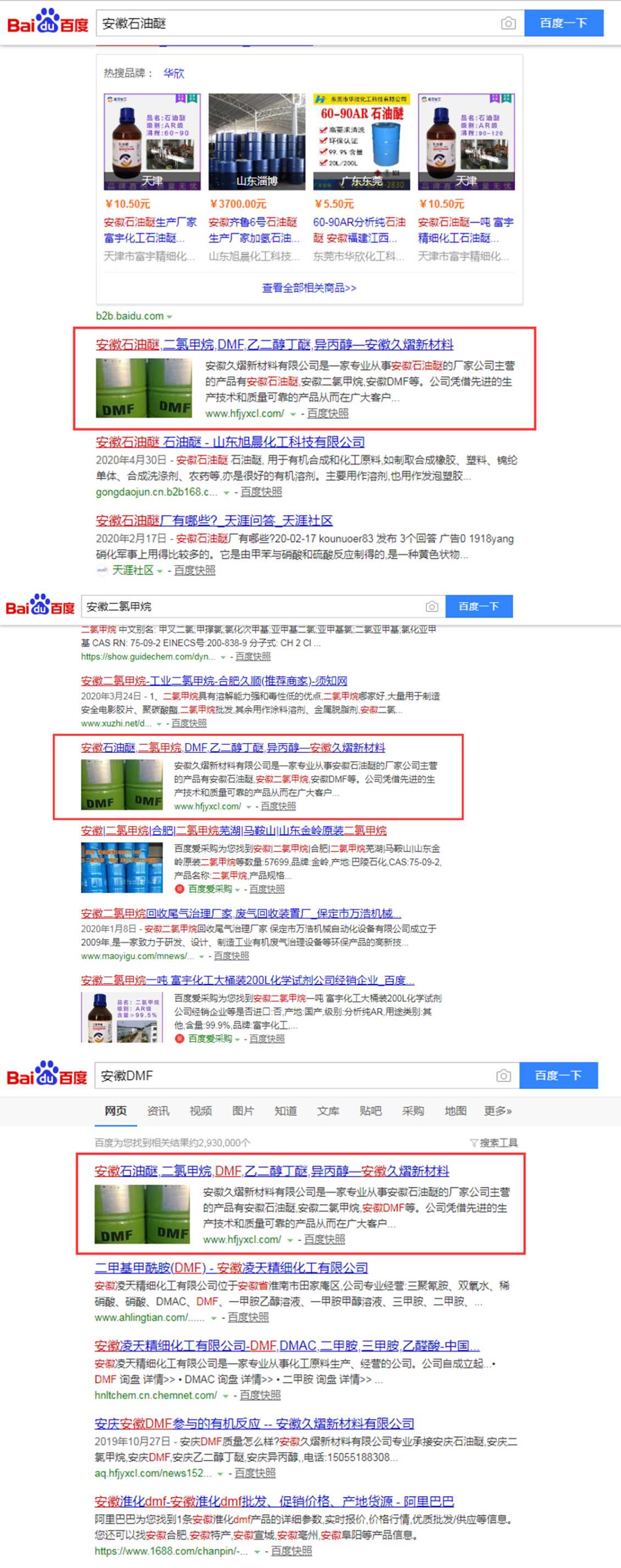621x1568 pixels.
Task: Switch to the 采购 tab
Action: click(x=413, y=1111)
